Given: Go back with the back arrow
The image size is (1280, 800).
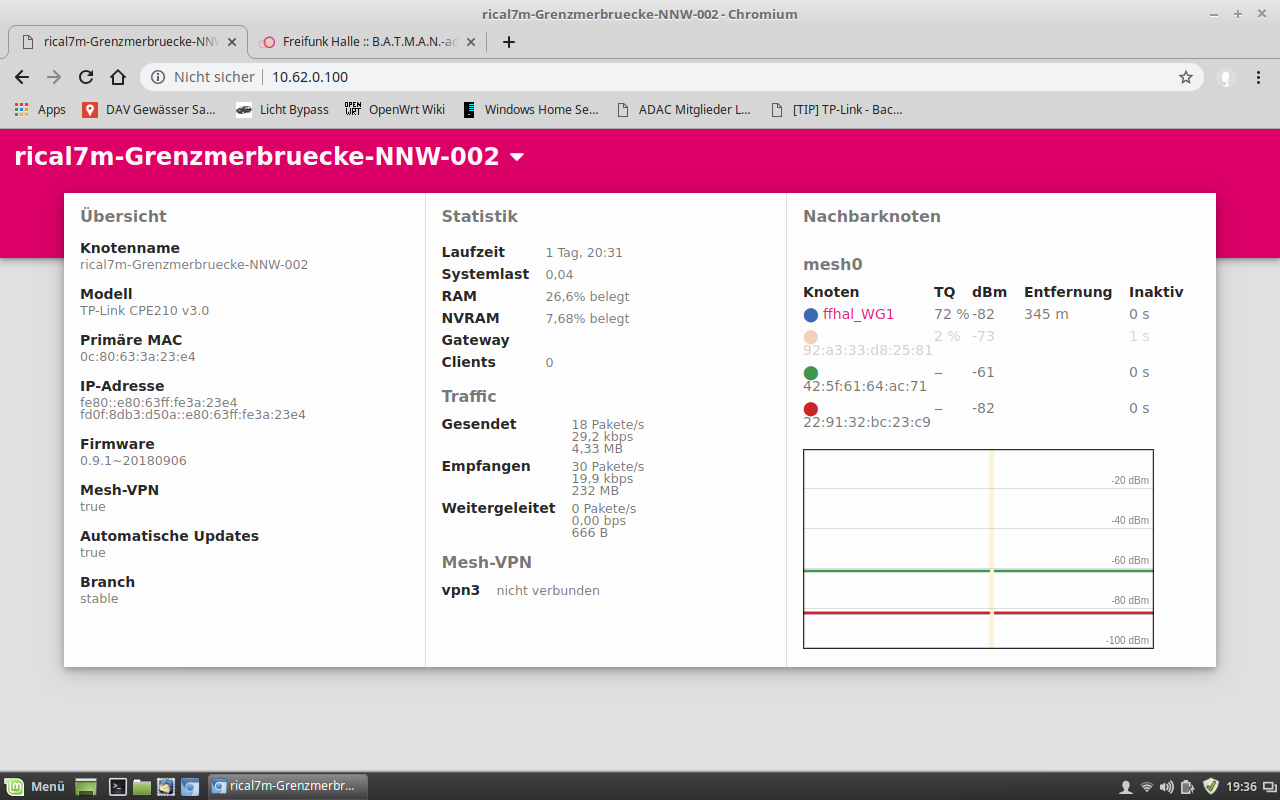Looking at the screenshot, I should click(x=22, y=77).
